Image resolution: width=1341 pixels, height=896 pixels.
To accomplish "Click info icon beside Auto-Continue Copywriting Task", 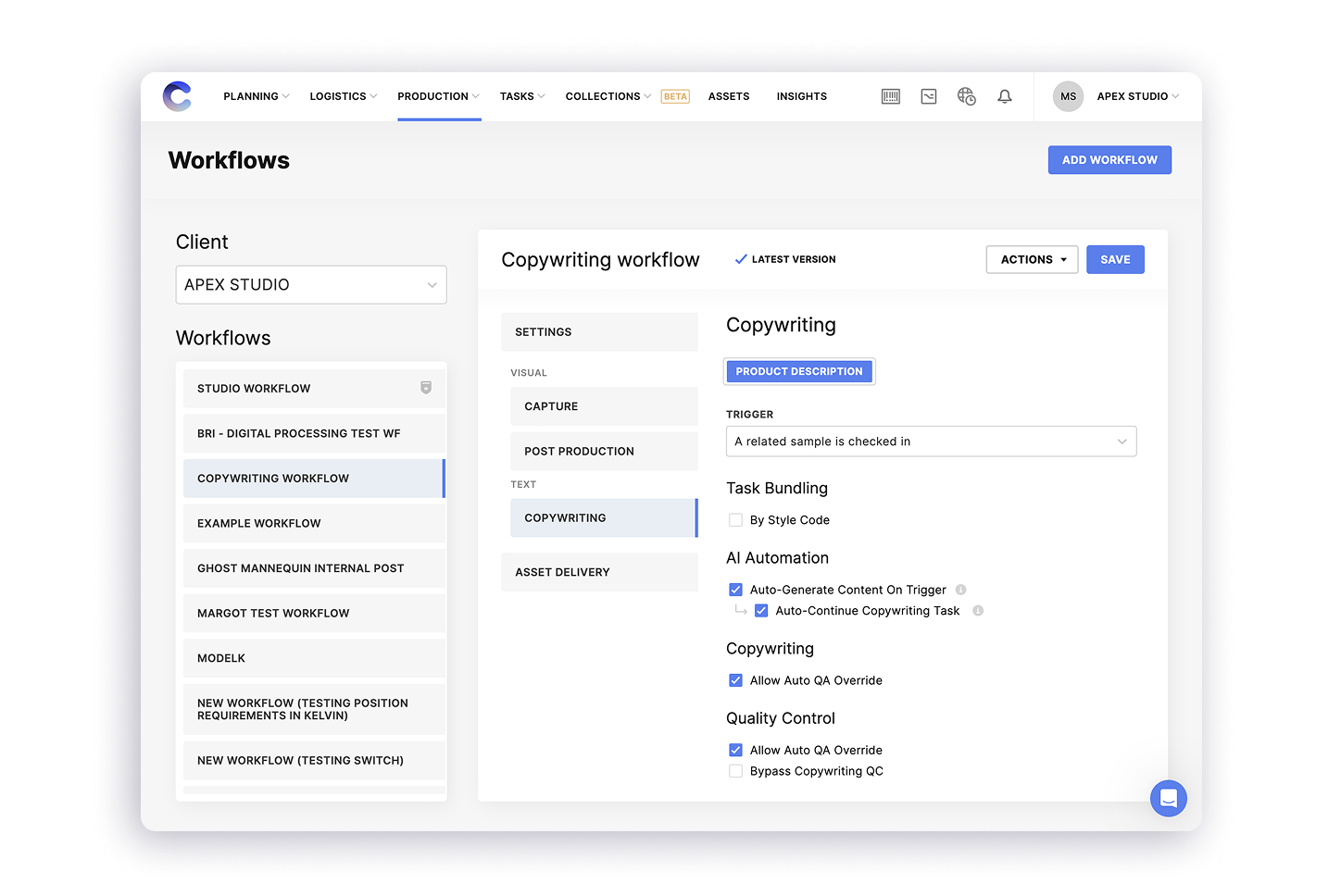I will (978, 611).
